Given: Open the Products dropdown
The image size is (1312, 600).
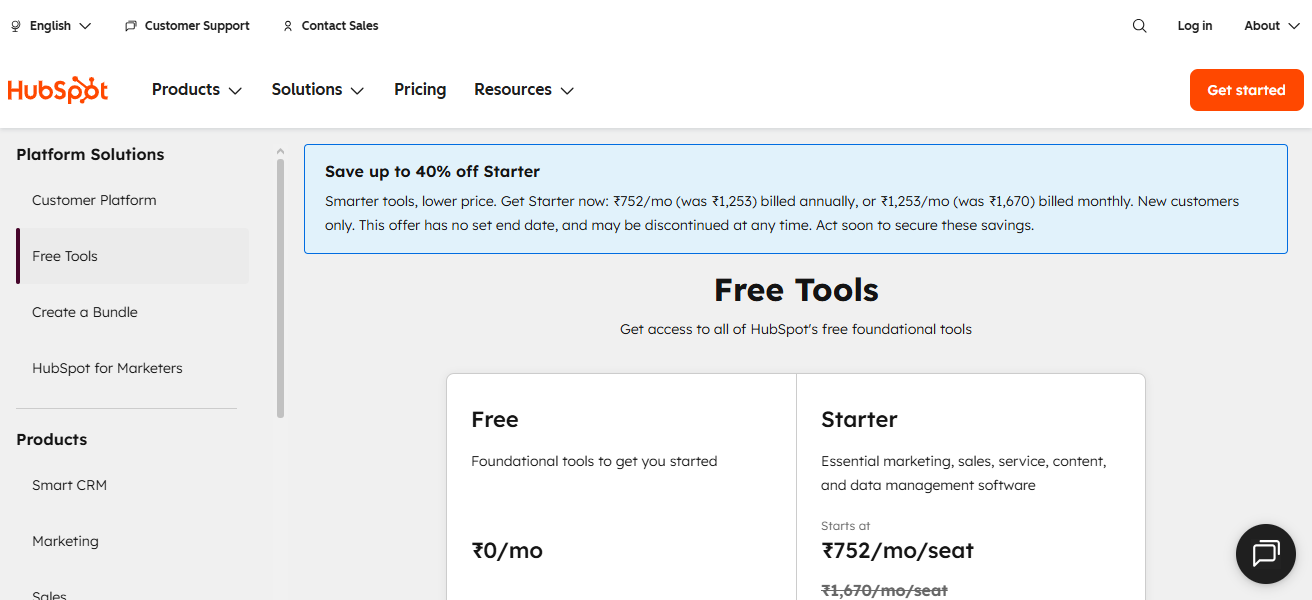Looking at the screenshot, I should click(196, 89).
